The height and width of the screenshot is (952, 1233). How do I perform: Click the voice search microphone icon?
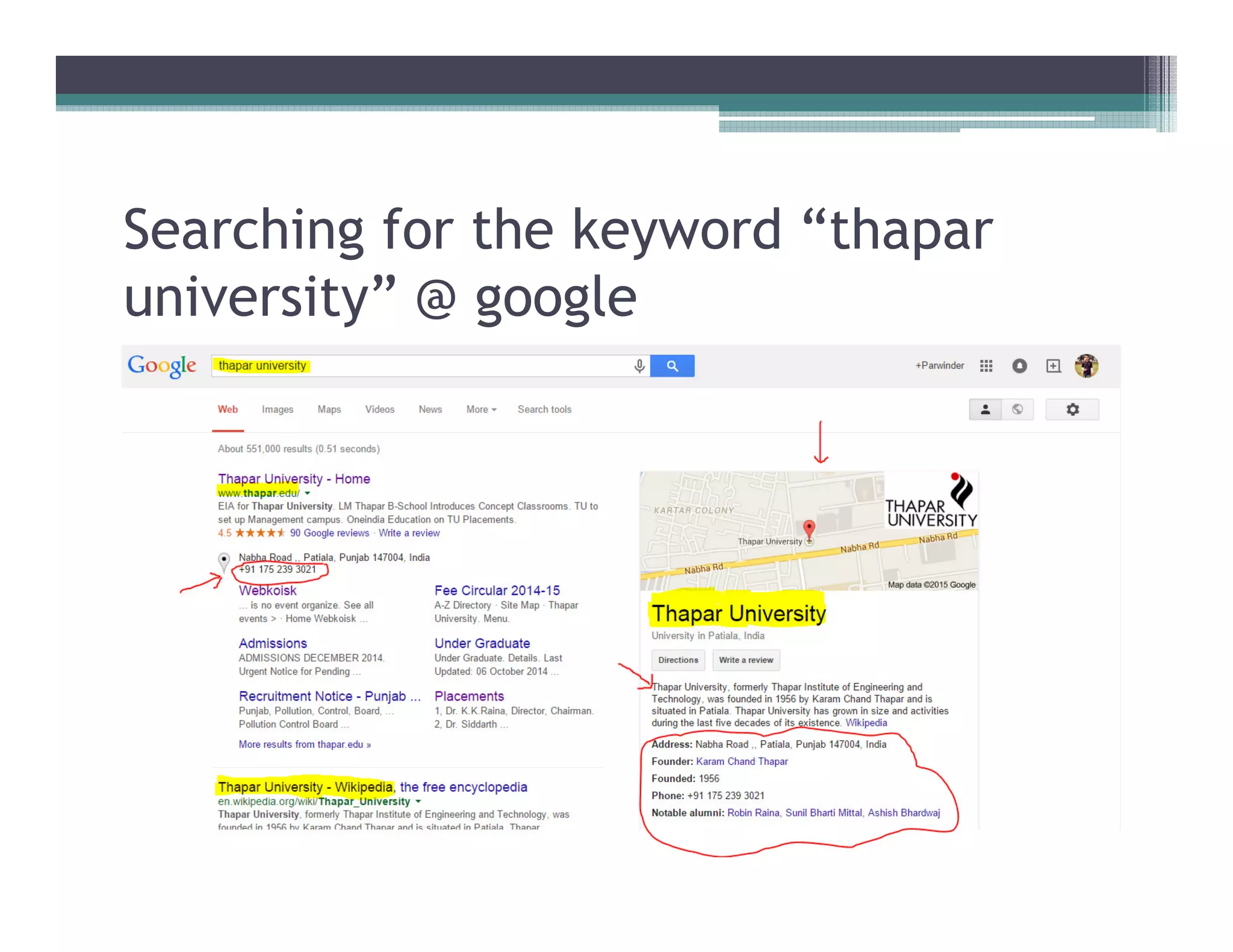point(639,366)
